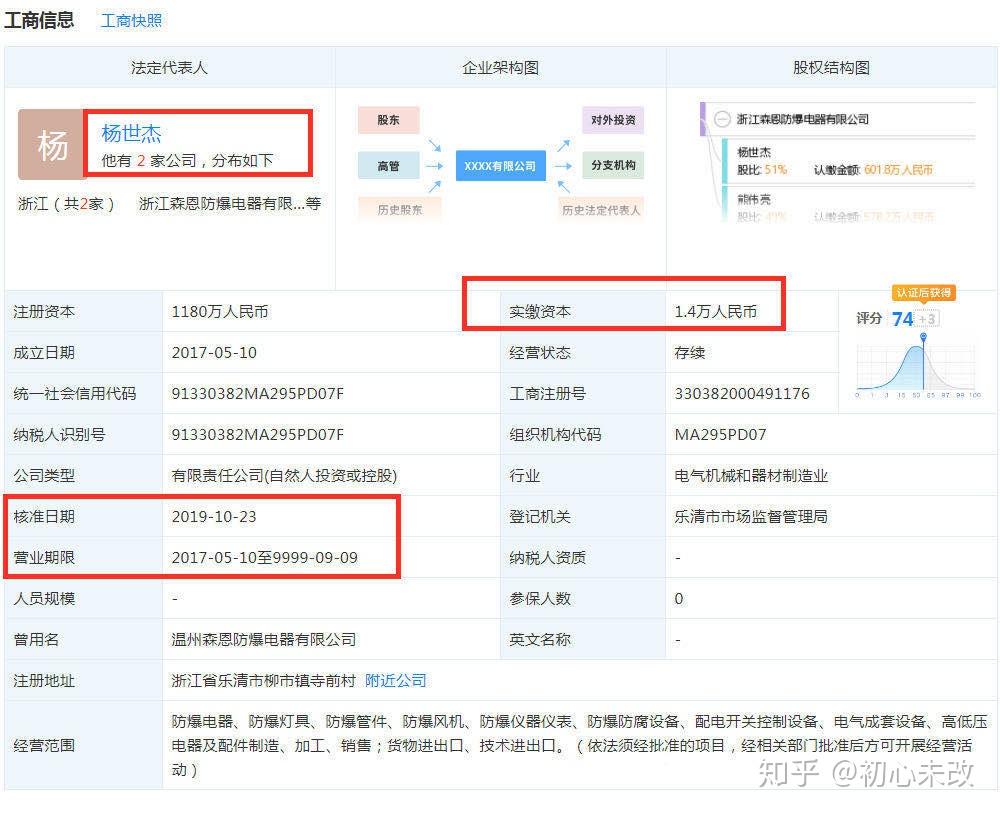Click taxpayer ID value beside 纳税人识别号

[257, 434]
